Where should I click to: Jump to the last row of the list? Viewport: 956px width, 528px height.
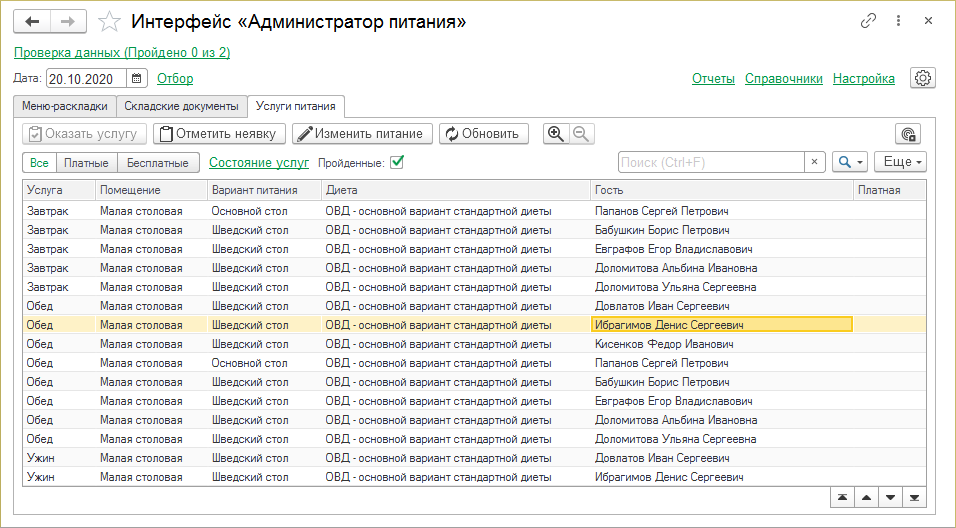coord(914,498)
